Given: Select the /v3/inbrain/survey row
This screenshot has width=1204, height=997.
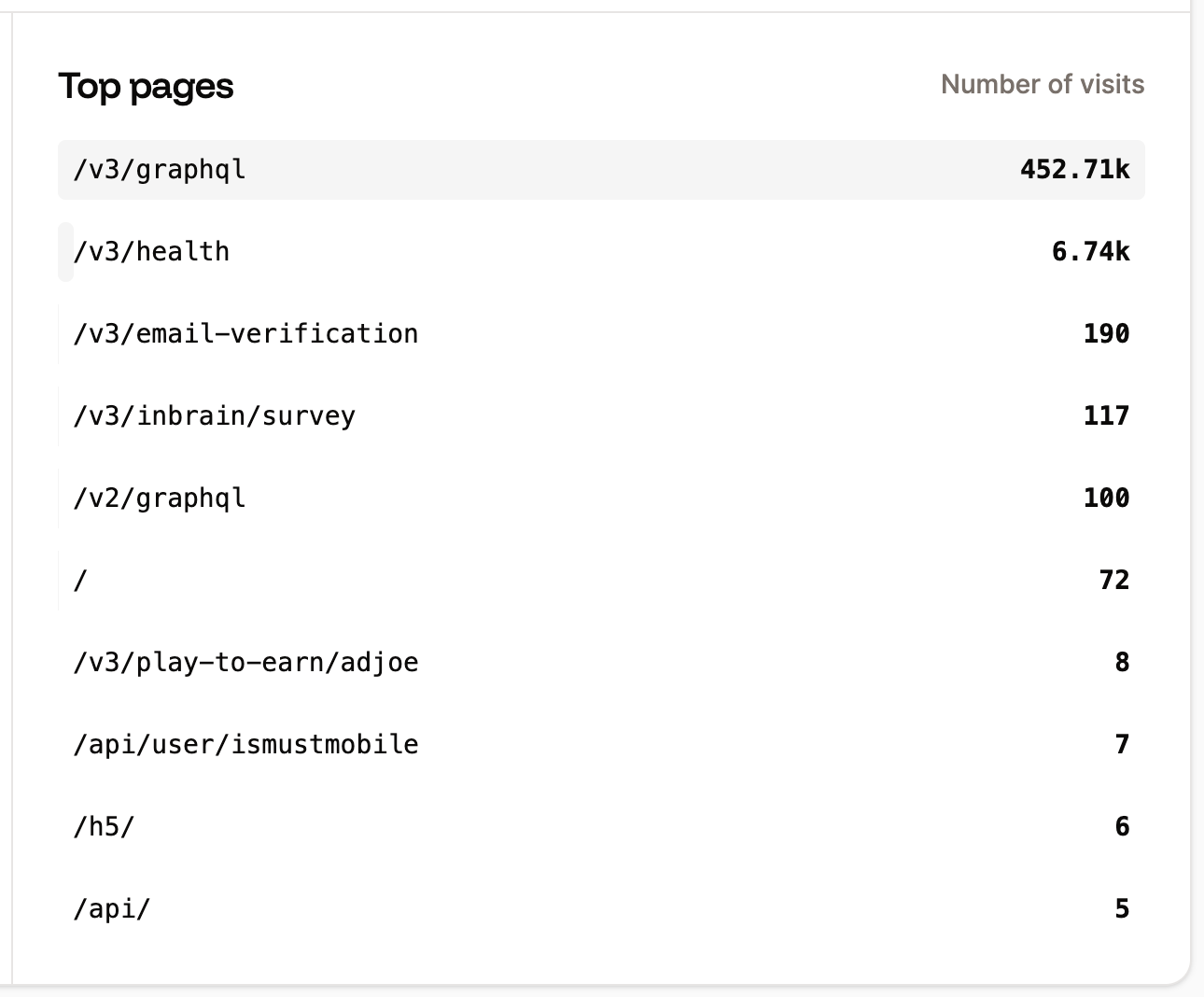Looking at the screenshot, I should pos(215,415).
